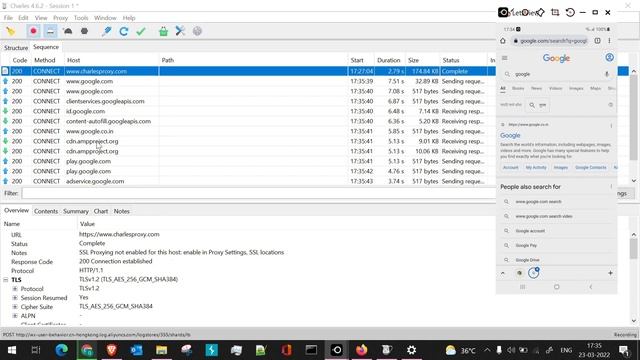Image resolution: width=640 pixels, height=360 pixels.
Task: Open the Help menu
Action: tap(129, 18)
